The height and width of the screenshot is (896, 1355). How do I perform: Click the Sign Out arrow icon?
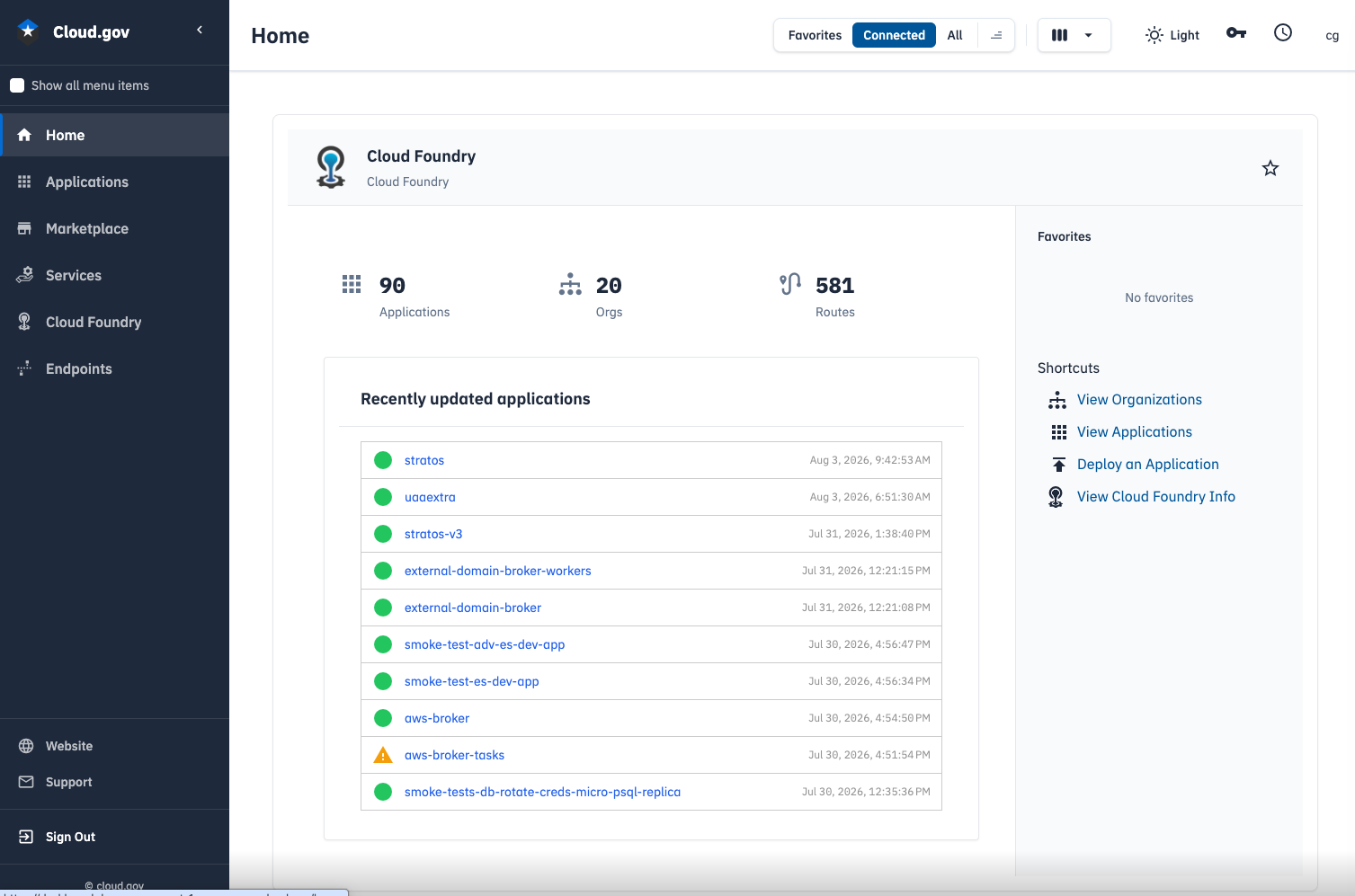pyautogui.click(x=26, y=837)
